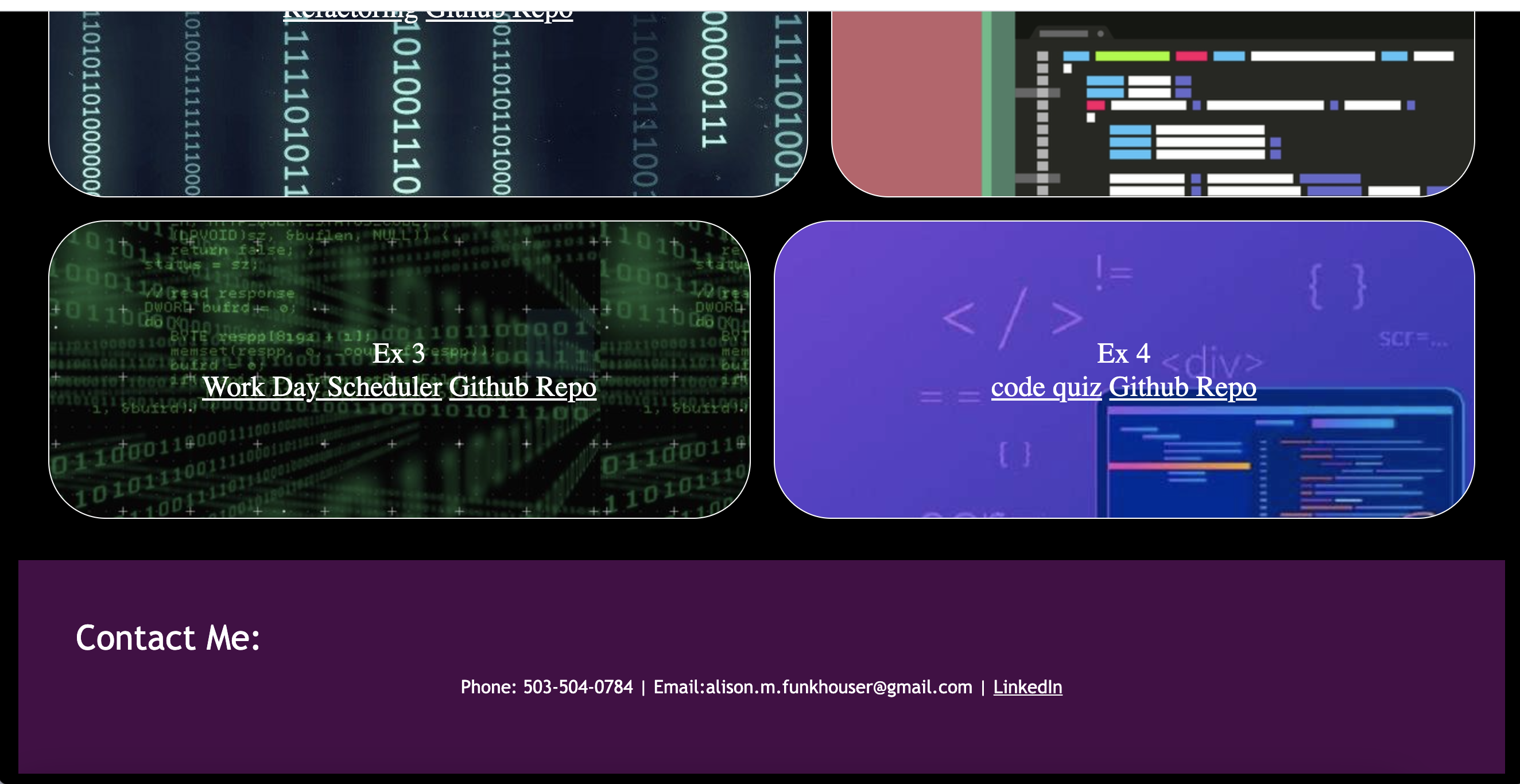Click the Refactoring link at top
This screenshot has width=1520, height=784.
[351, 16]
